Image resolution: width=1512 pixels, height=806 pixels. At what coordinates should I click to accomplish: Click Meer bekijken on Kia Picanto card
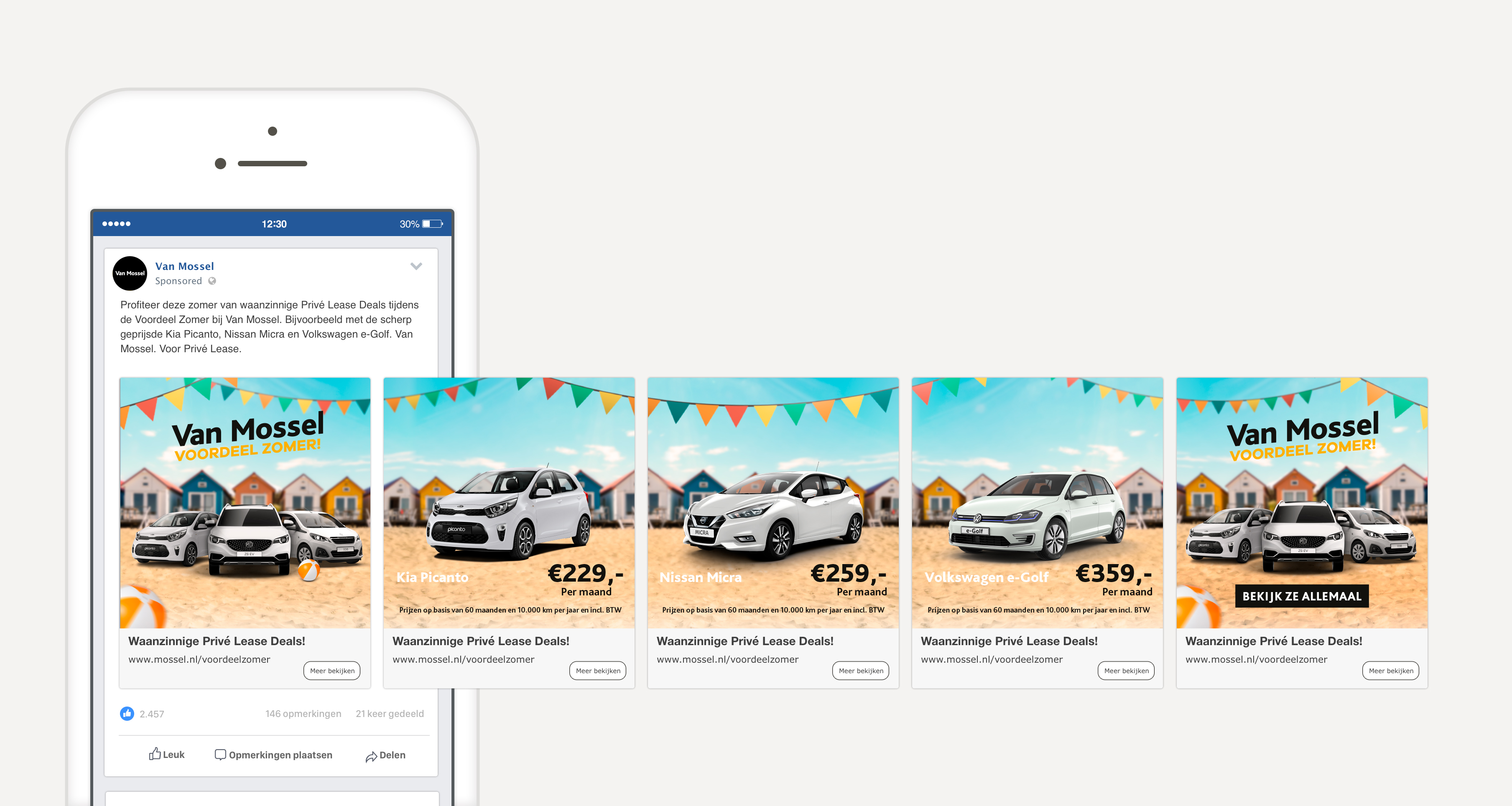pos(597,671)
